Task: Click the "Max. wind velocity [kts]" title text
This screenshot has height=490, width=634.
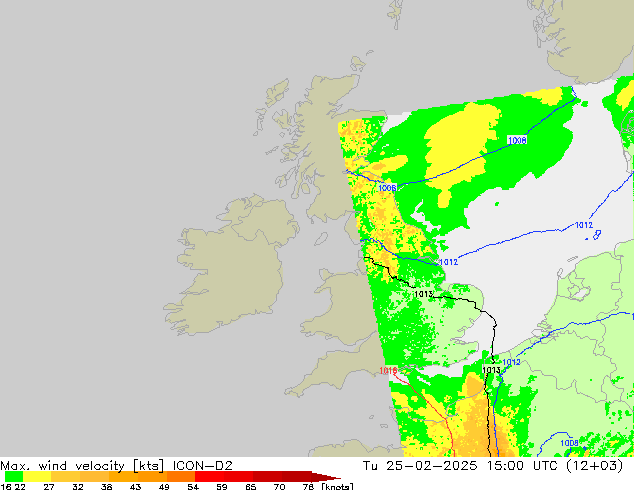Action: [82, 466]
